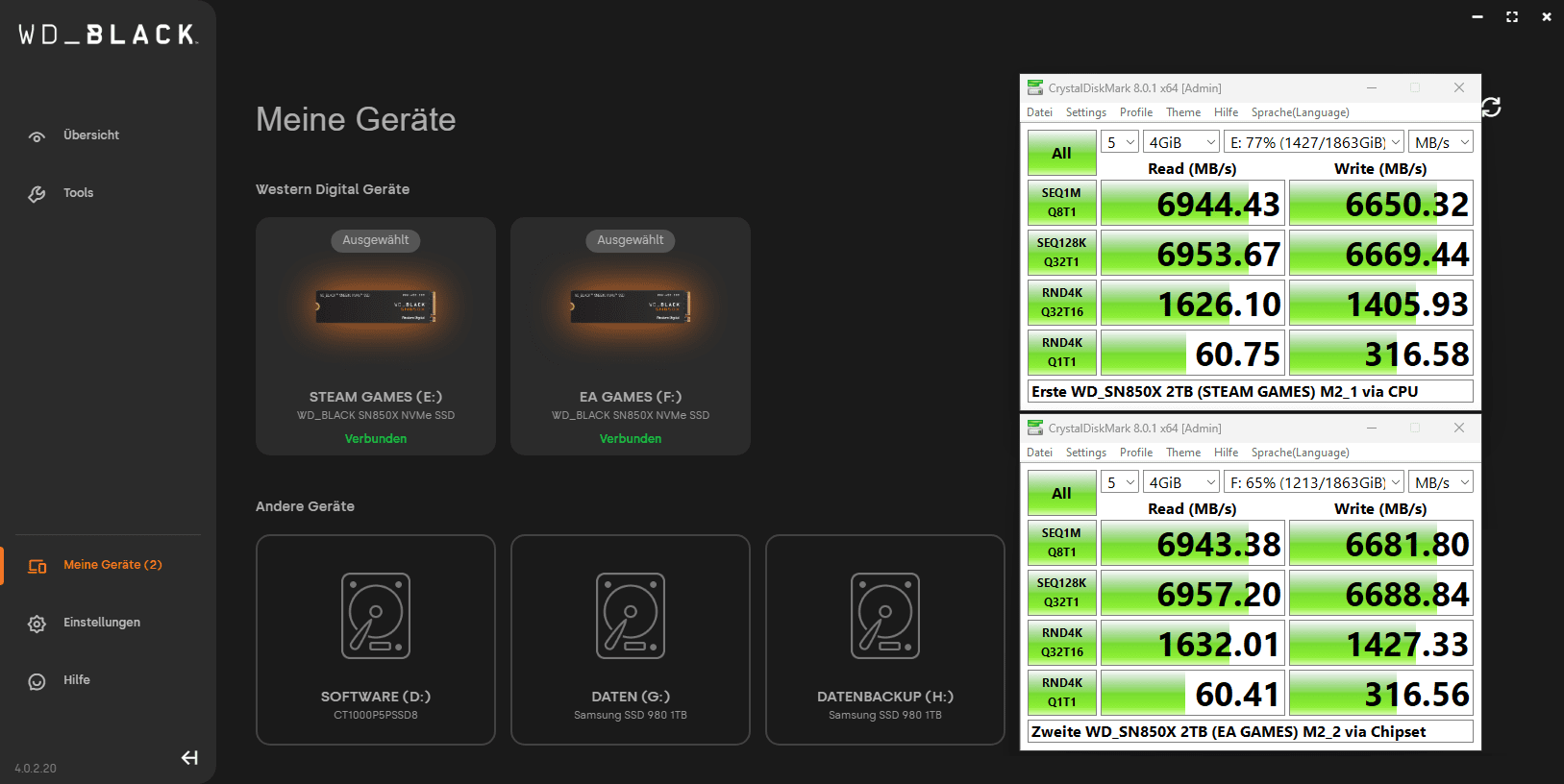
Task: Run All tests in the lower CrystalDiskMark
Action: [x=1061, y=493]
